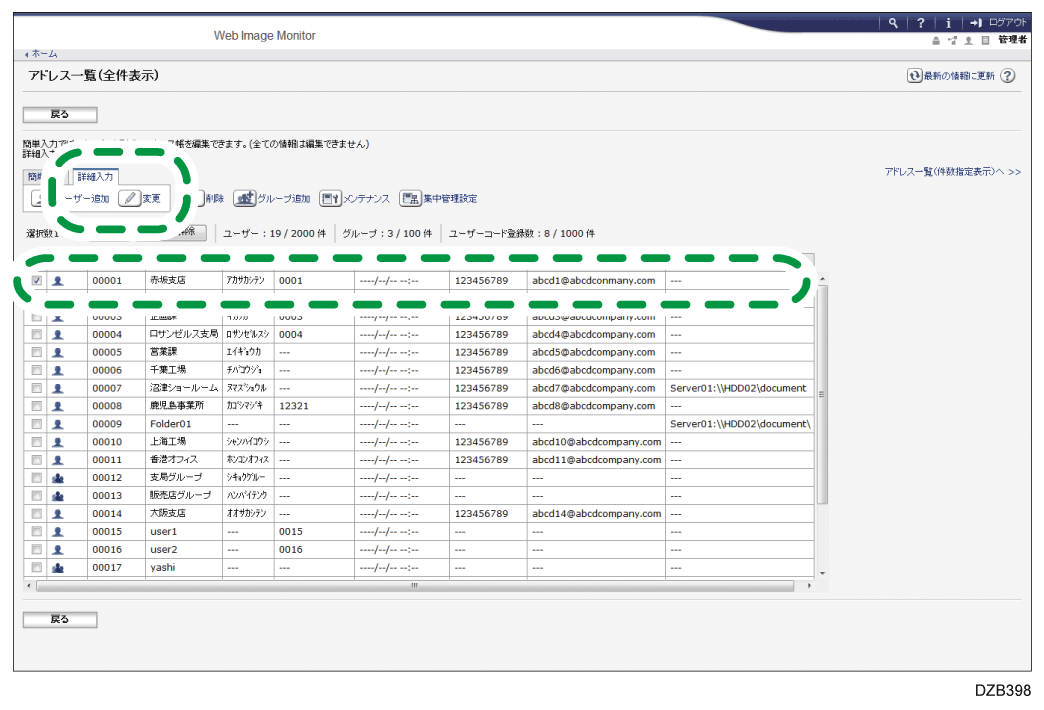Select the checkbox for Folder01 row
The image size is (1044, 710).
coord(37,424)
